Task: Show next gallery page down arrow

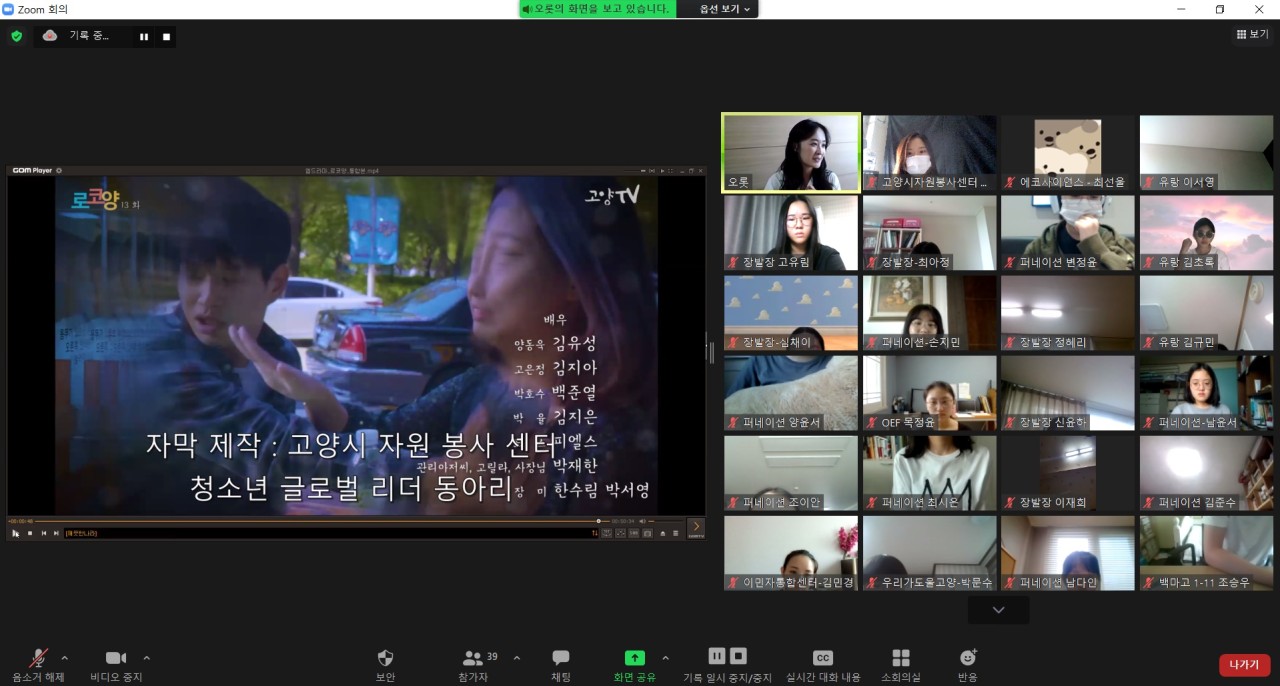Action: [998, 610]
